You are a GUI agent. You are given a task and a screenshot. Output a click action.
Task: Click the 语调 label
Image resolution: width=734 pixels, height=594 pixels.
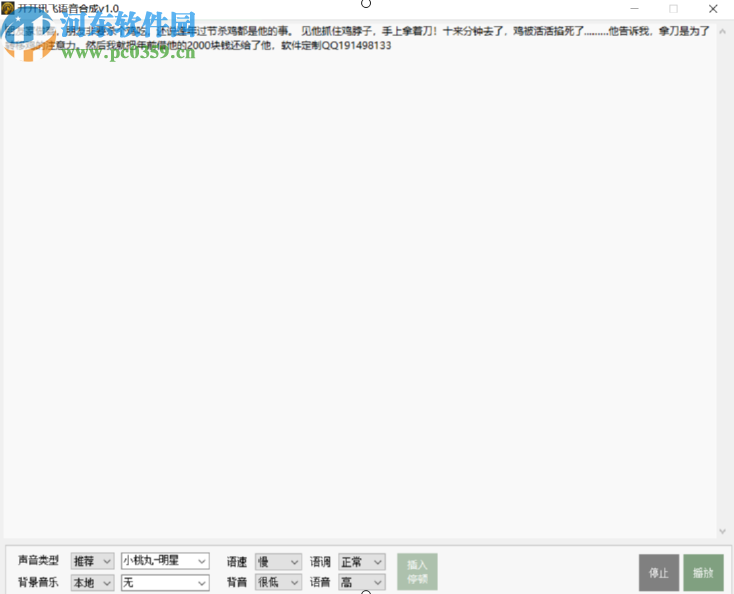click(x=320, y=561)
